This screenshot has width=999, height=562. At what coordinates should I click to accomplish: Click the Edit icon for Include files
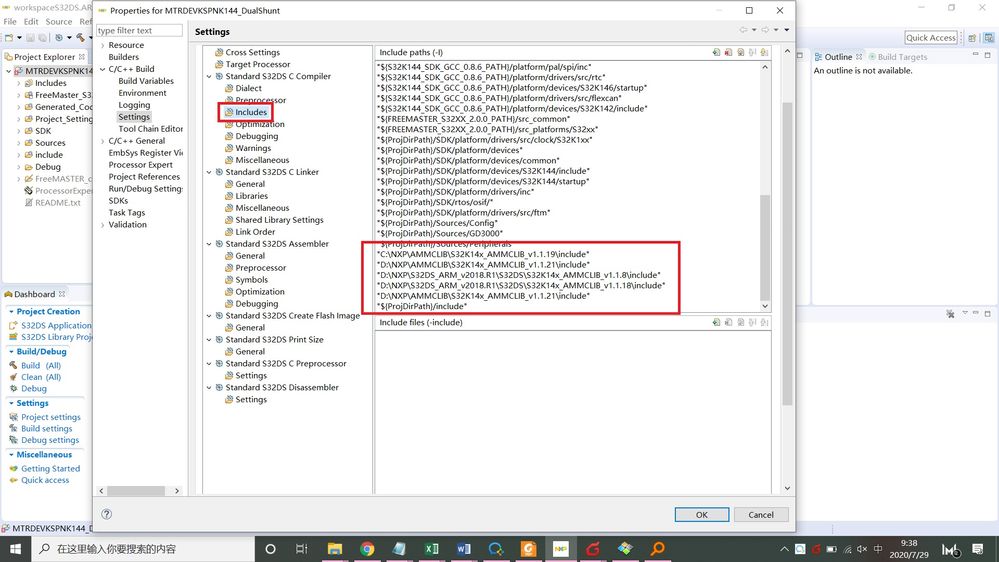[x=740, y=322]
